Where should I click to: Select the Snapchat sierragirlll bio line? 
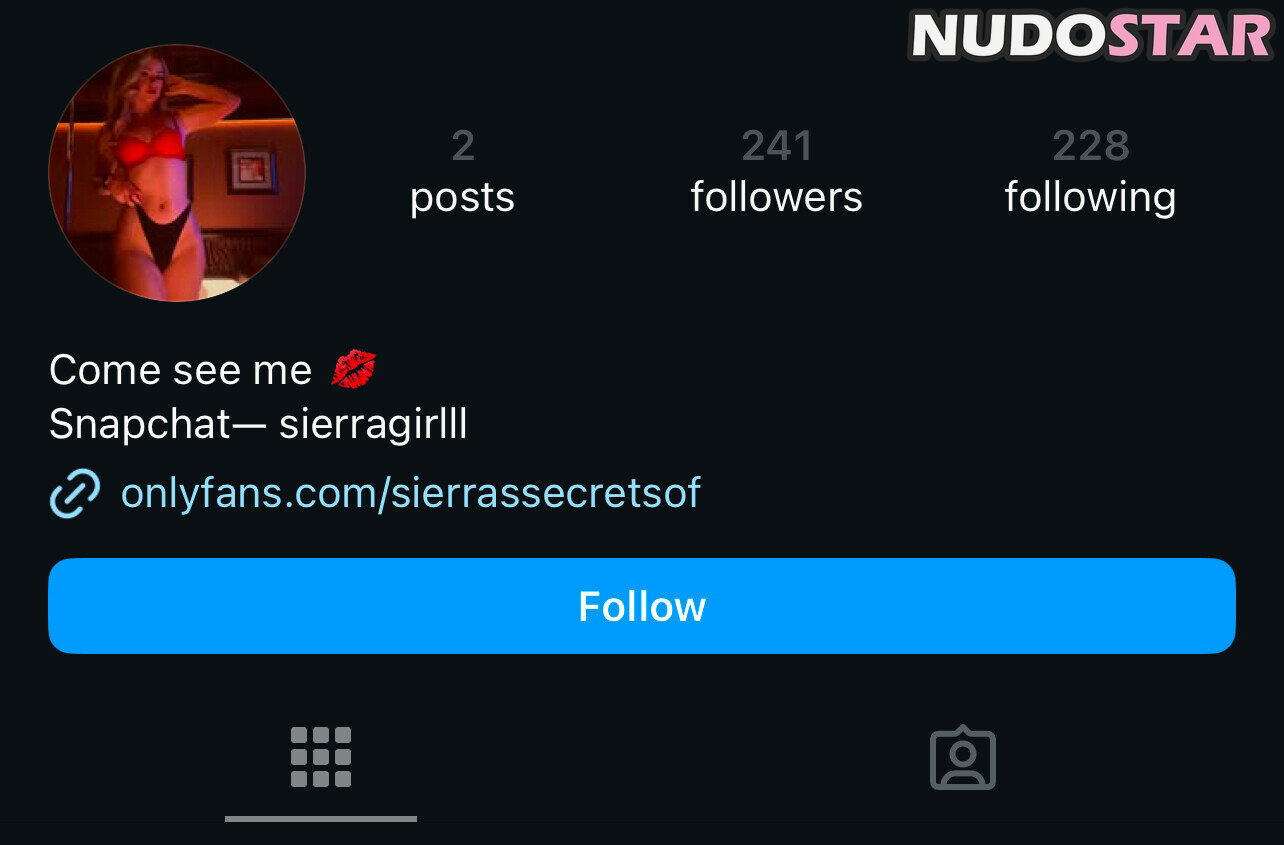[x=258, y=425]
